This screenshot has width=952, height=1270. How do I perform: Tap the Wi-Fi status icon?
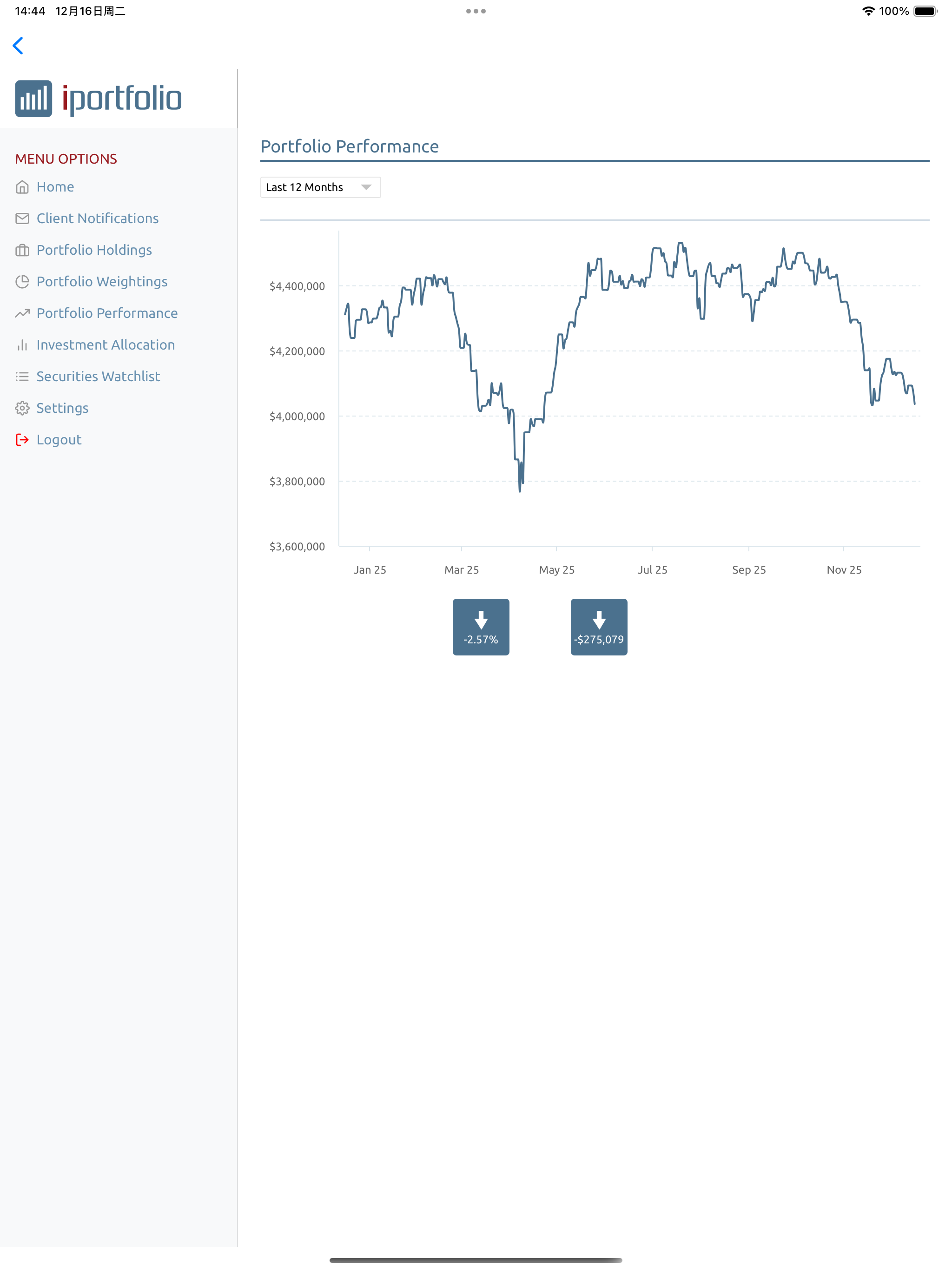(868, 11)
